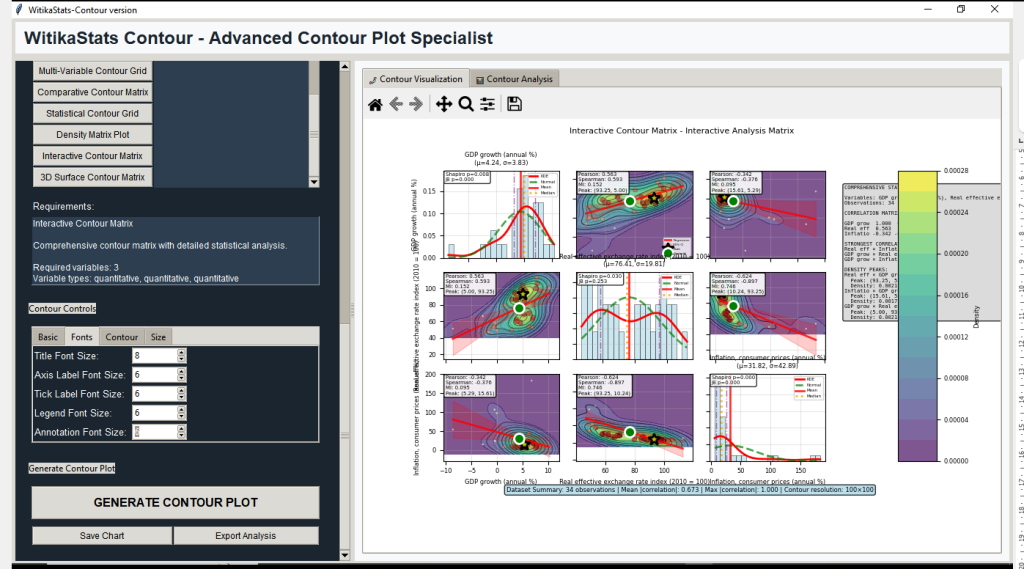
Task: Select the Zoom magnifier tool
Action: [466, 105]
